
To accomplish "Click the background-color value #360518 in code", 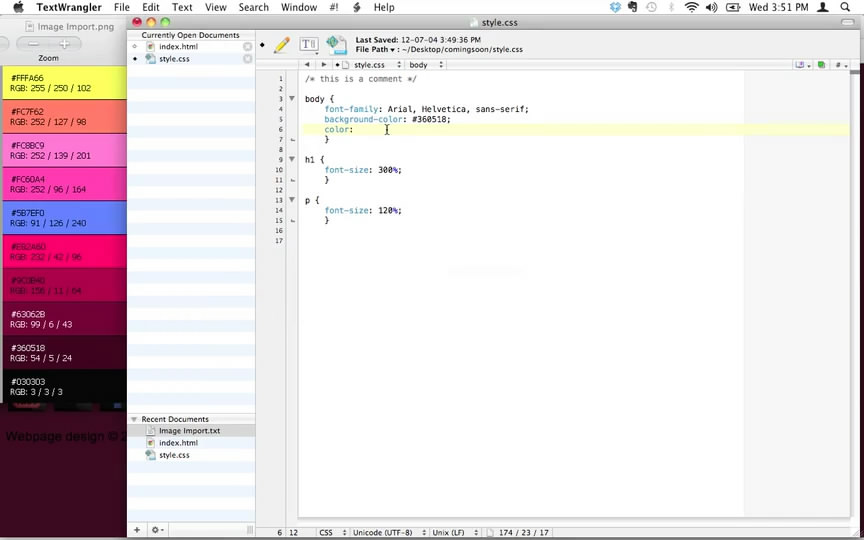I will [429, 119].
